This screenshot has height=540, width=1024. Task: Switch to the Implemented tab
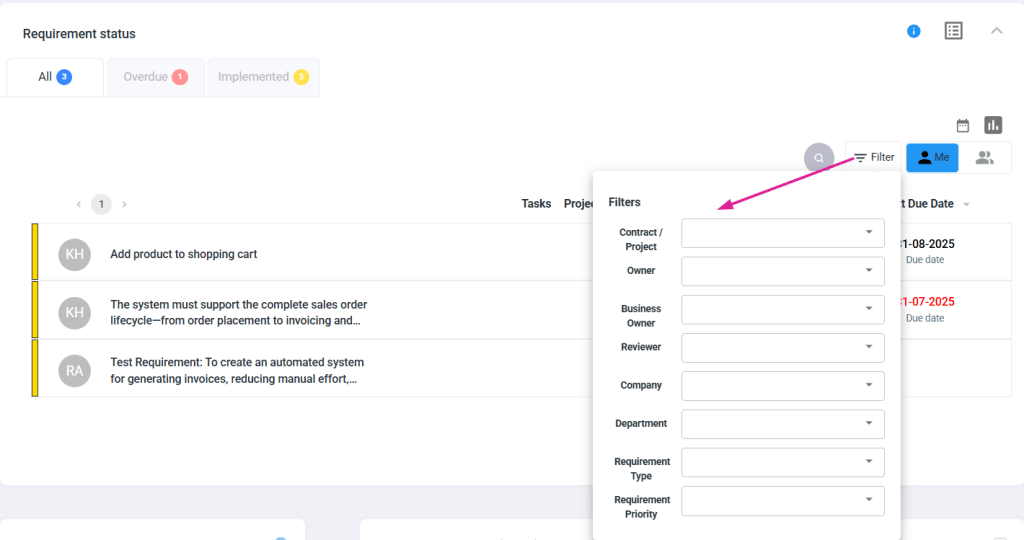(263, 77)
